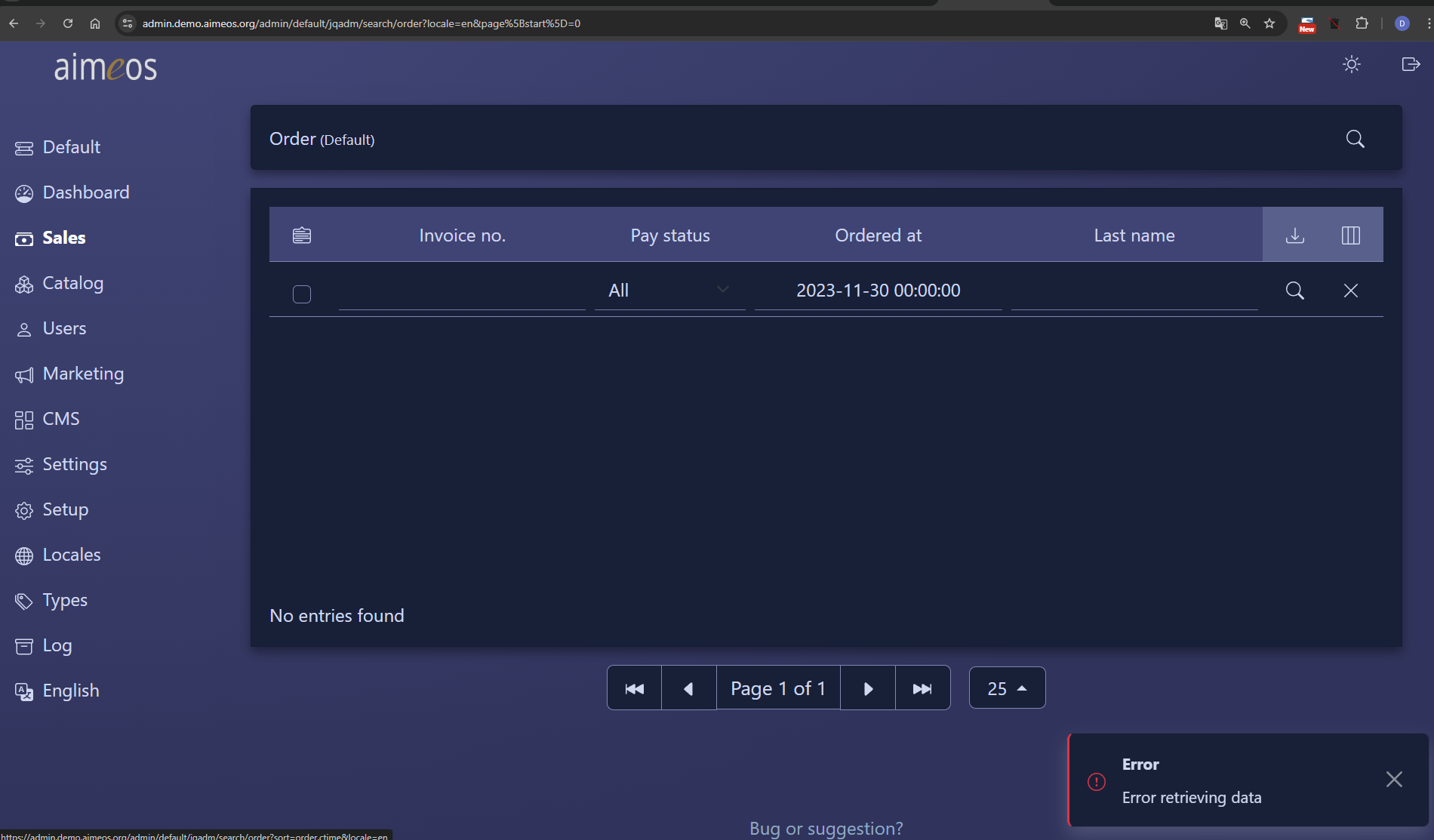This screenshot has height=840, width=1434.
Task: Open the Types menu
Action: coord(51,600)
